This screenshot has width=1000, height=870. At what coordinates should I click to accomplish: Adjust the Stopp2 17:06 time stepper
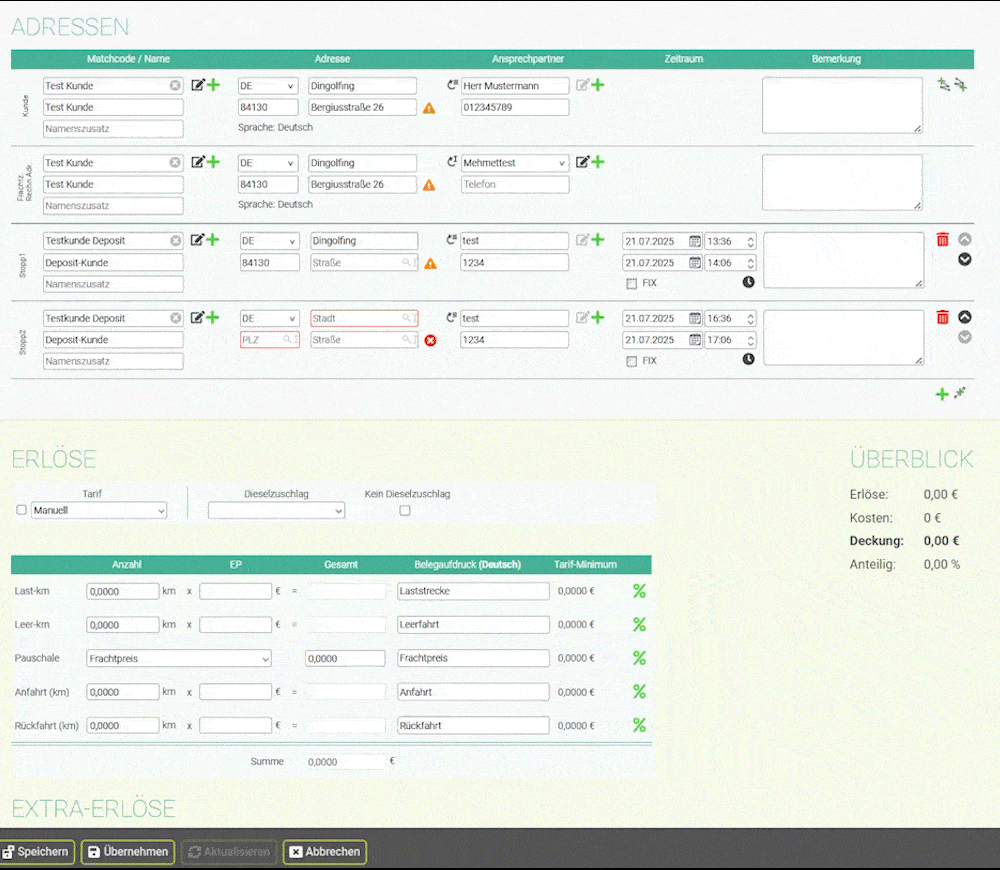751,340
